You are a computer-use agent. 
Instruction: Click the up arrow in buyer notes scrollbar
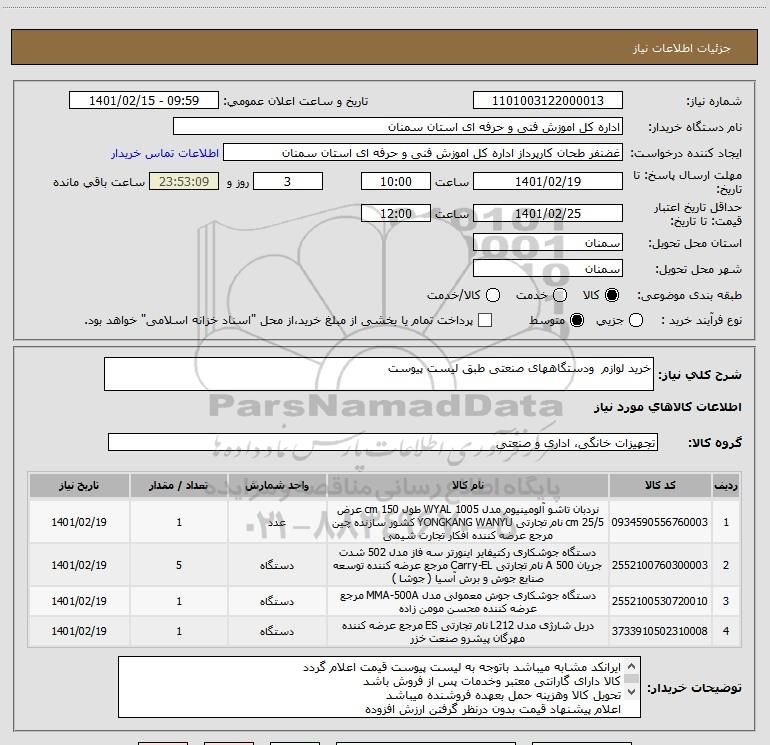coord(632,666)
